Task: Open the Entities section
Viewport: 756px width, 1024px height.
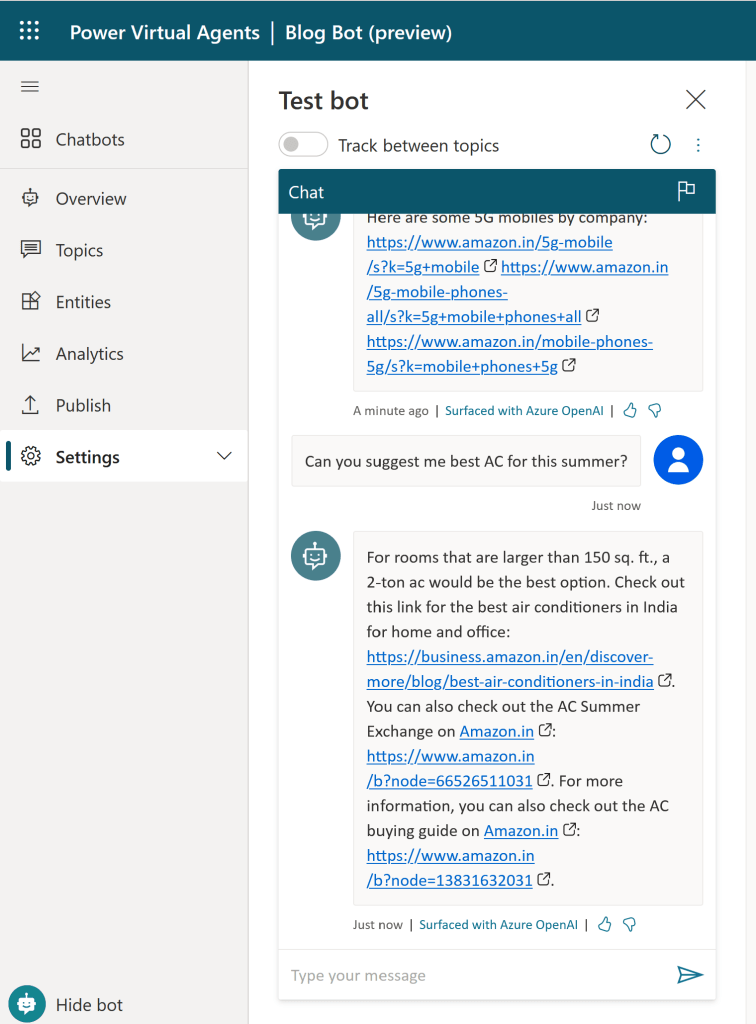Action: coord(83,302)
